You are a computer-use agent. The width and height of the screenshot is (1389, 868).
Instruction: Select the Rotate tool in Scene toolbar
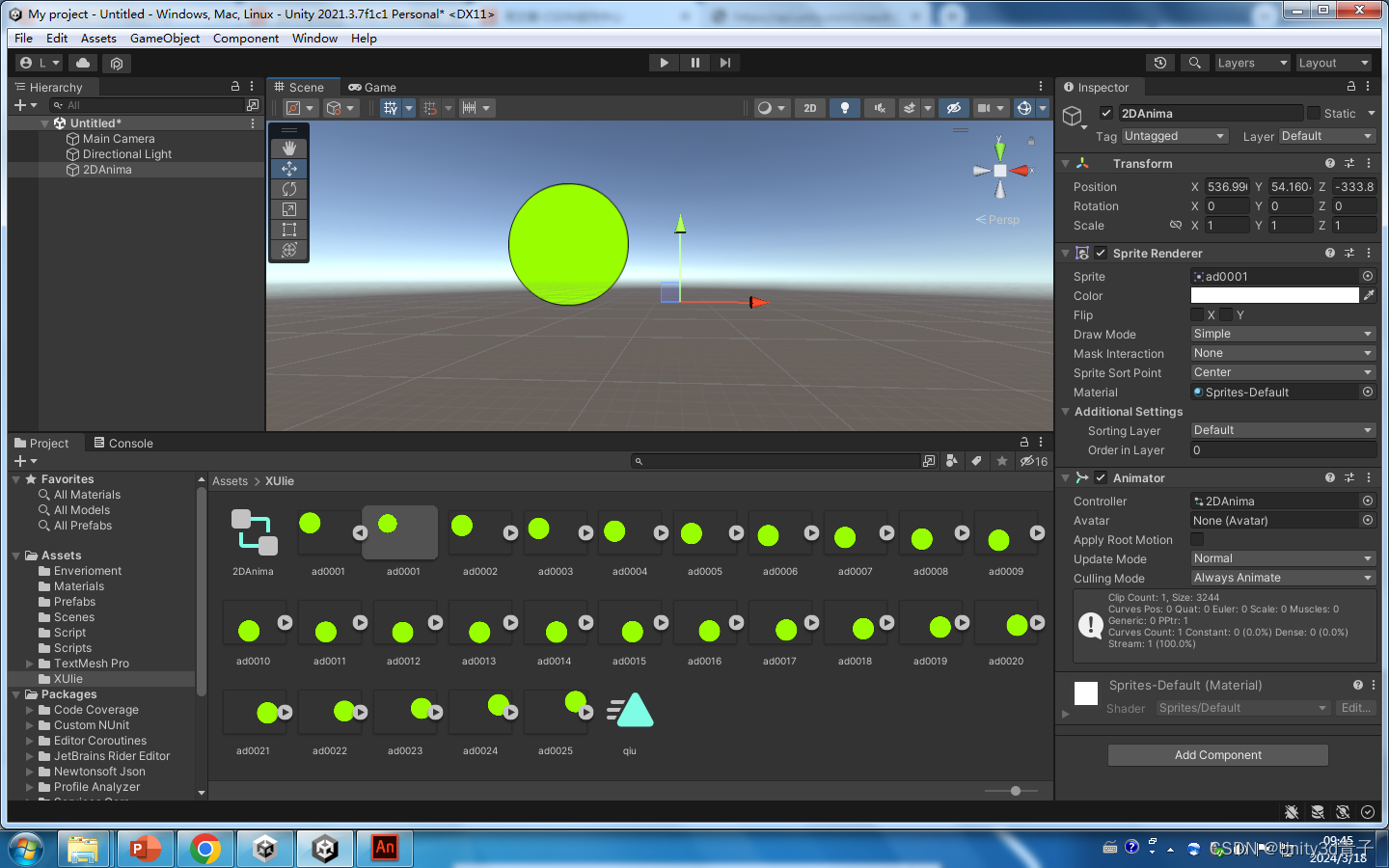pos(288,189)
